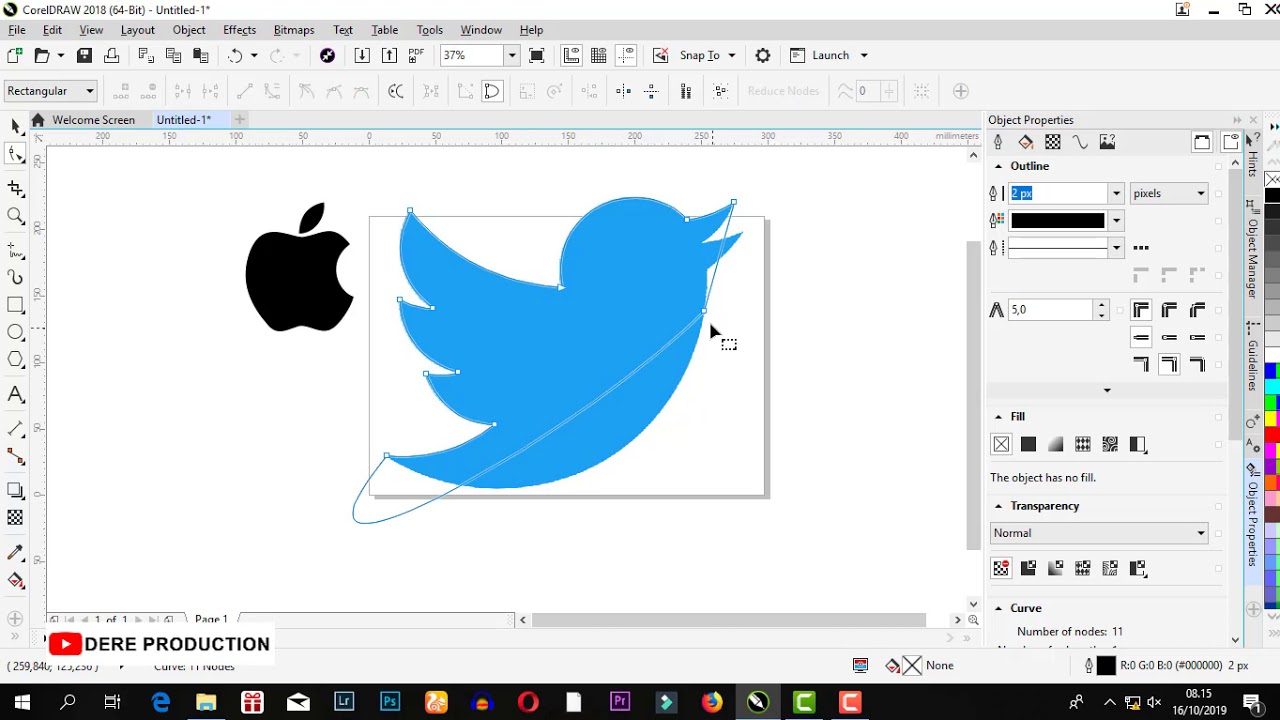Select the Pick tool

[x=15, y=126]
